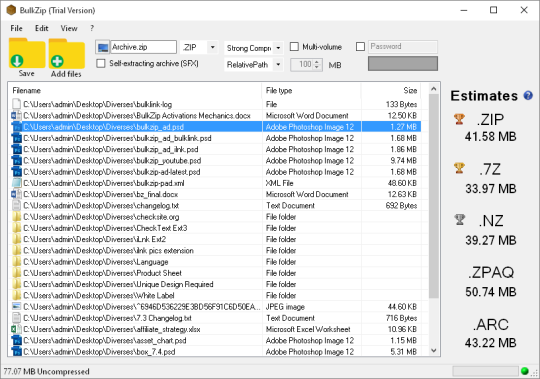Click the Excel icon of affiliate_strategy.xlsx

pos(17,329)
